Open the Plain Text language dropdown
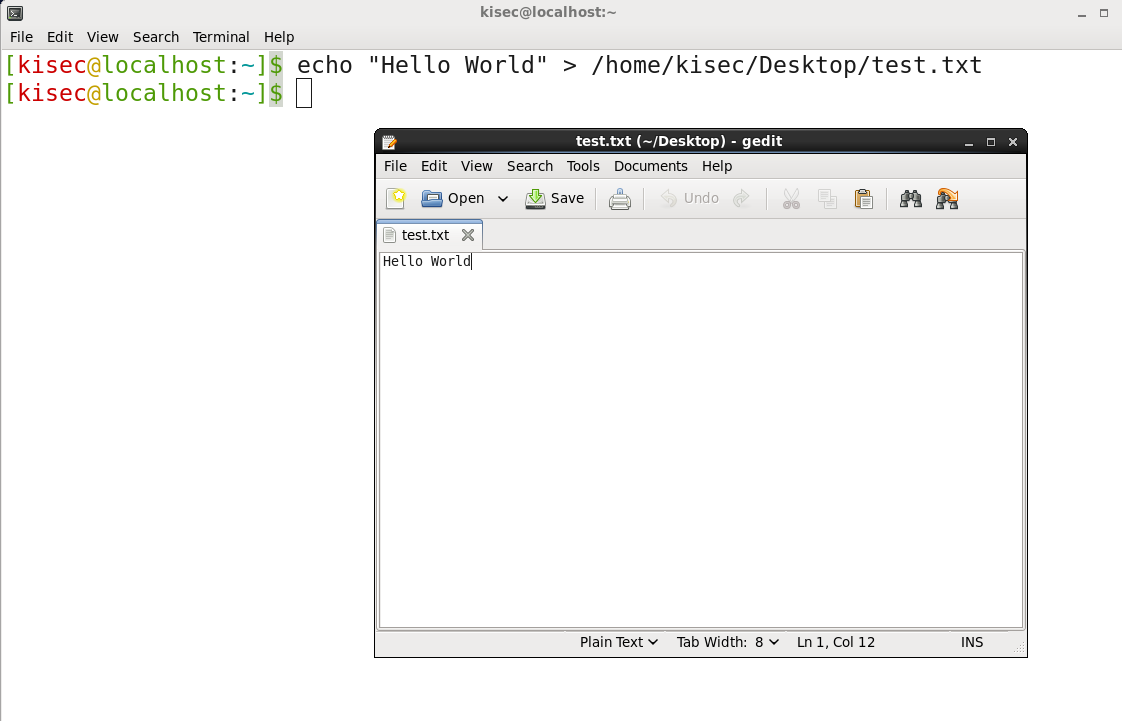The width and height of the screenshot is (1122, 721). [618, 642]
